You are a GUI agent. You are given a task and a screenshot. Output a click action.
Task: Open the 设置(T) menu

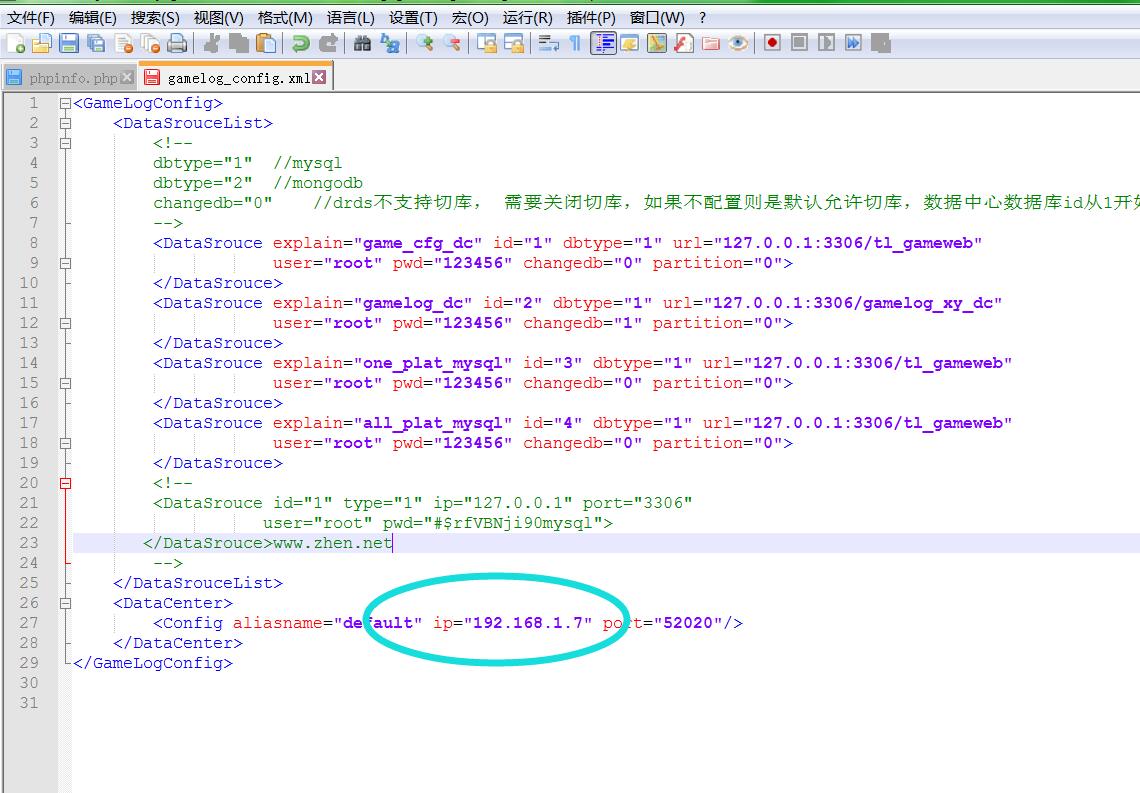coord(411,17)
